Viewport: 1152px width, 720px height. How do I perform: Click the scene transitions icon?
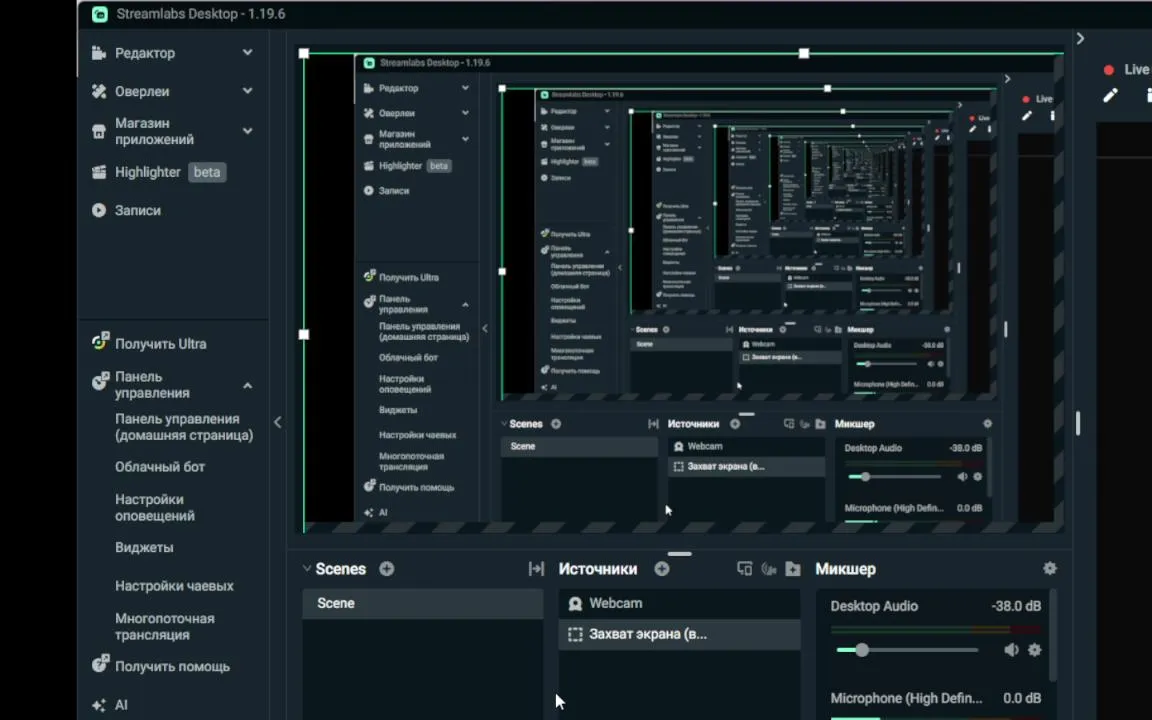click(536, 569)
